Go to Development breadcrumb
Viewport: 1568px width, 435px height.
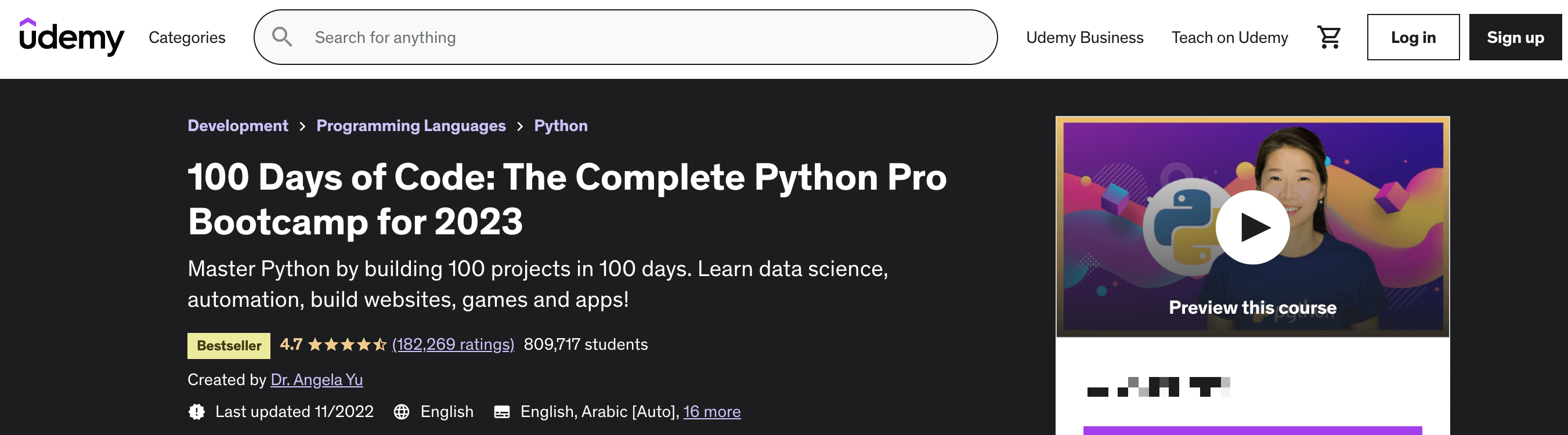pyautogui.click(x=237, y=125)
